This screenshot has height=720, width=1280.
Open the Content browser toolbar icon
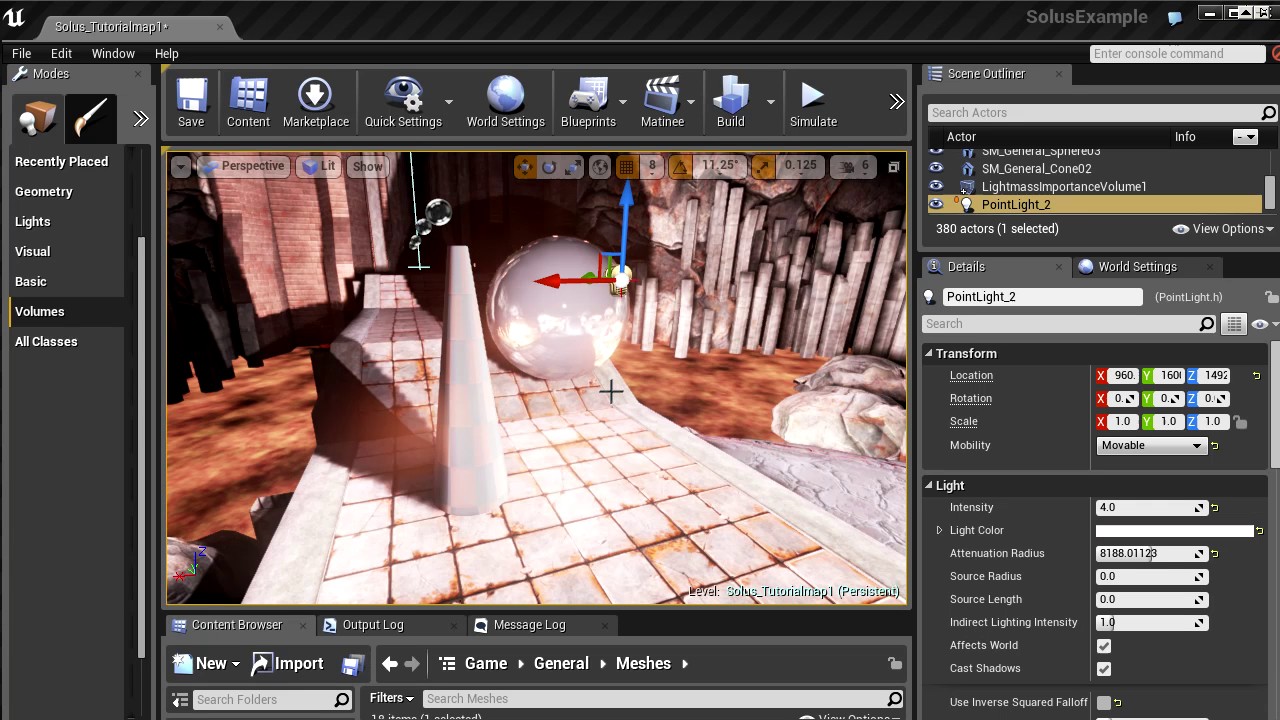pos(248,103)
